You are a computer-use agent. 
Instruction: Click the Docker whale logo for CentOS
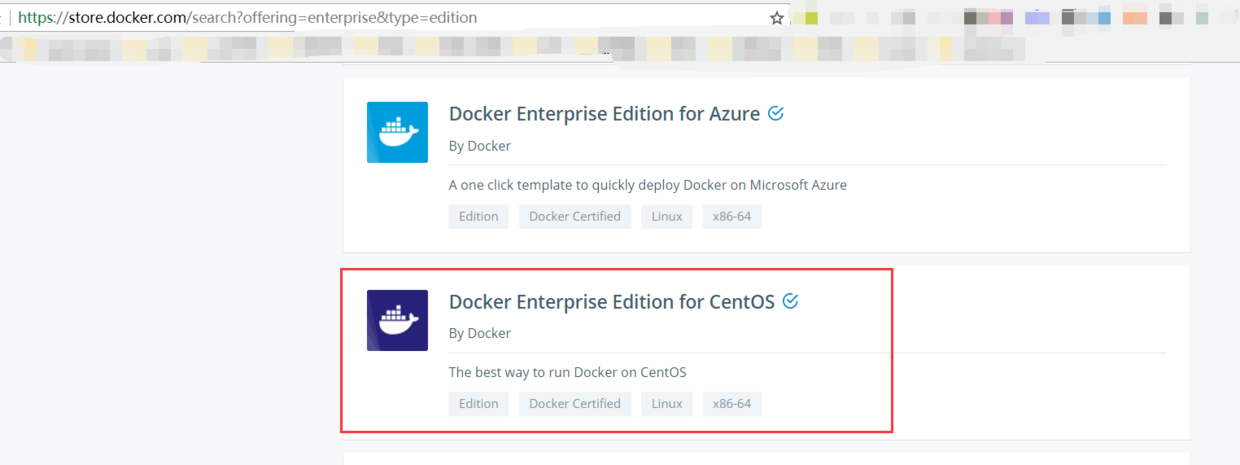click(397, 320)
